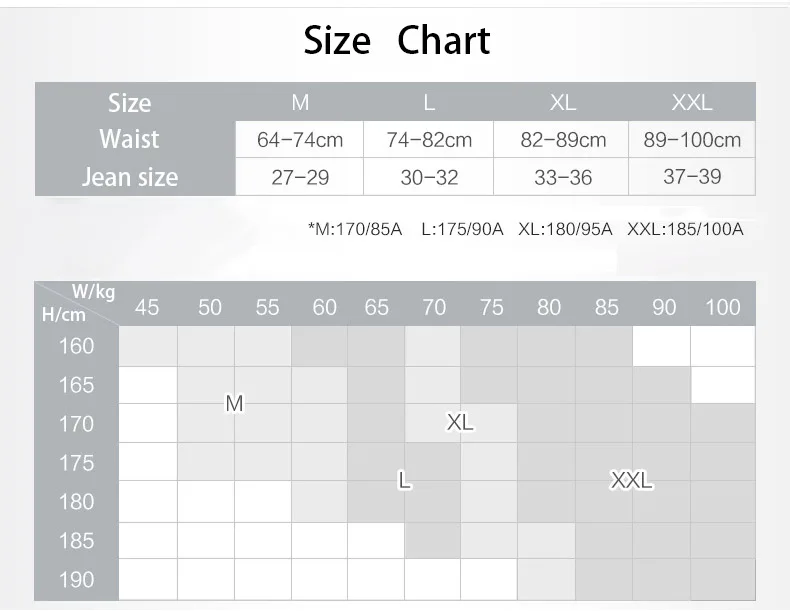Select the M size column header
The height and width of the screenshot is (611, 790).
click(300, 103)
